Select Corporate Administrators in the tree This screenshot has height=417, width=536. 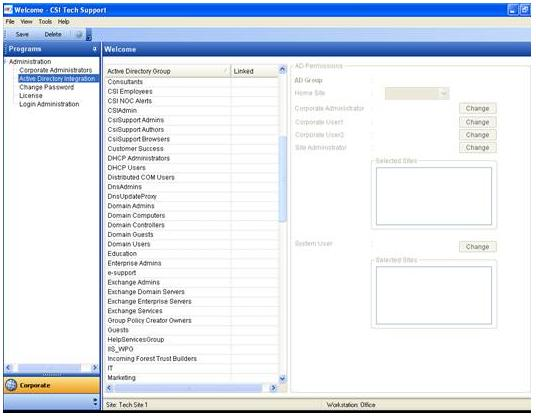click(56, 70)
